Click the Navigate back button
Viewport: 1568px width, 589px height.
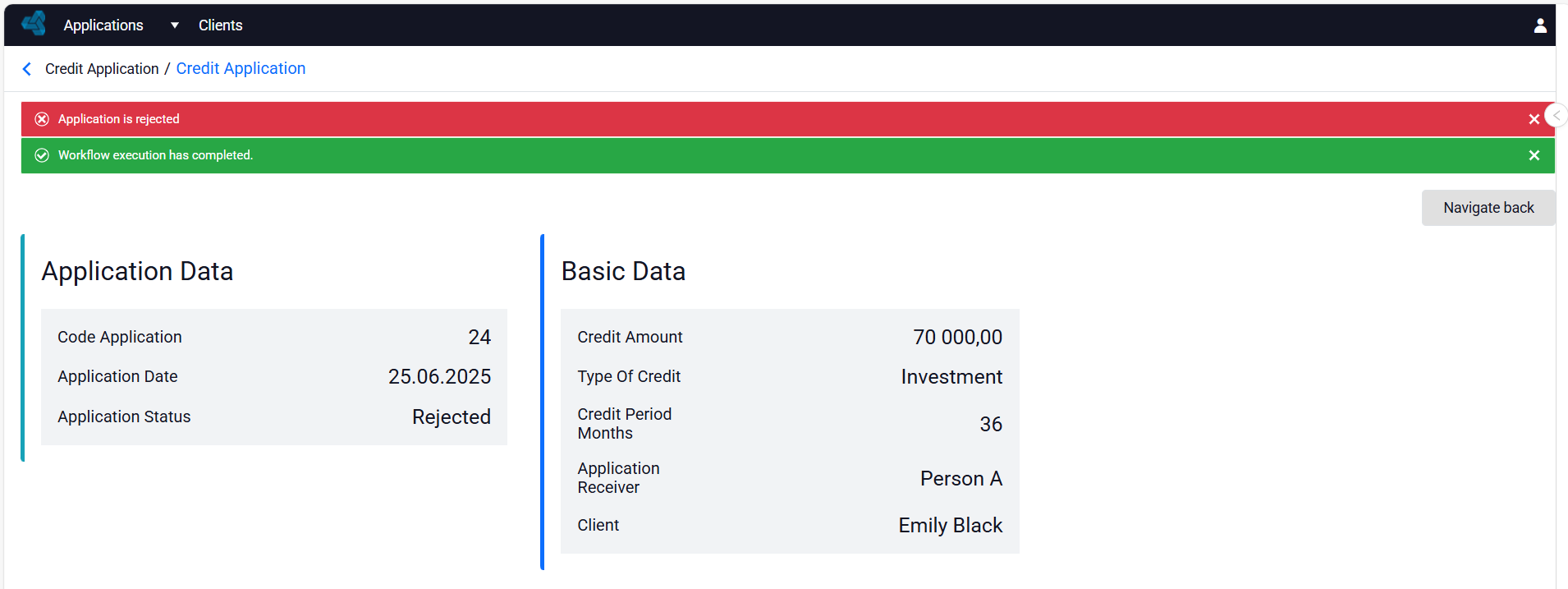tap(1488, 208)
